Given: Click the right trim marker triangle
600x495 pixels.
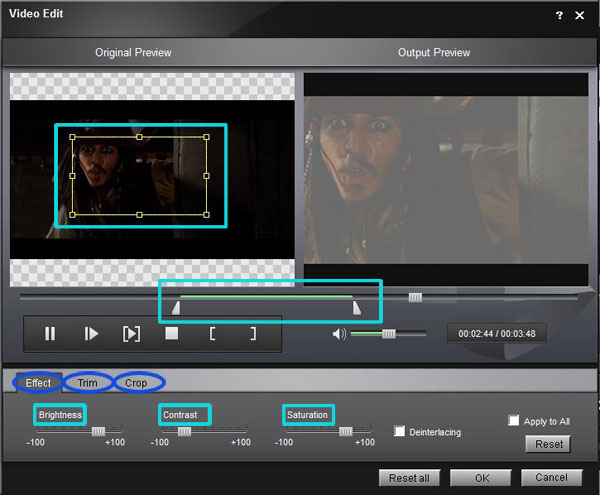Looking at the screenshot, I should pos(357,308).
